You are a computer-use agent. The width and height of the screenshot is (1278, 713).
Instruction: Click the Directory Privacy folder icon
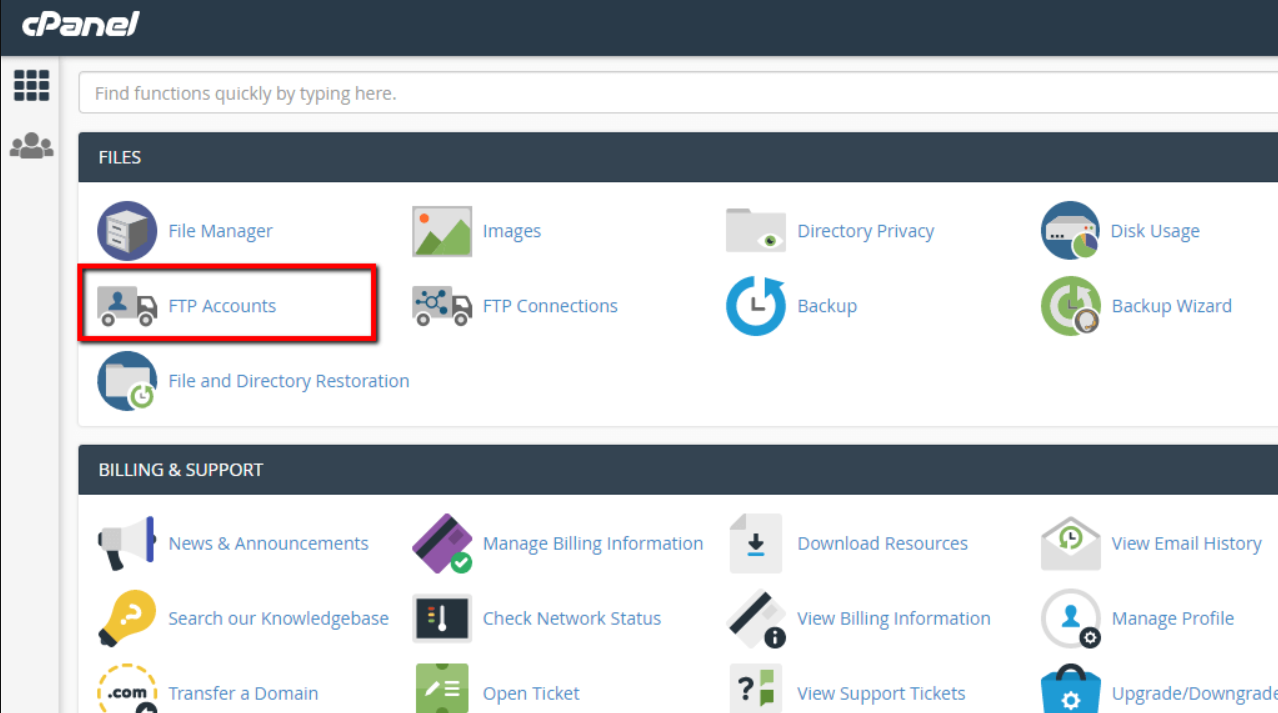756,231
